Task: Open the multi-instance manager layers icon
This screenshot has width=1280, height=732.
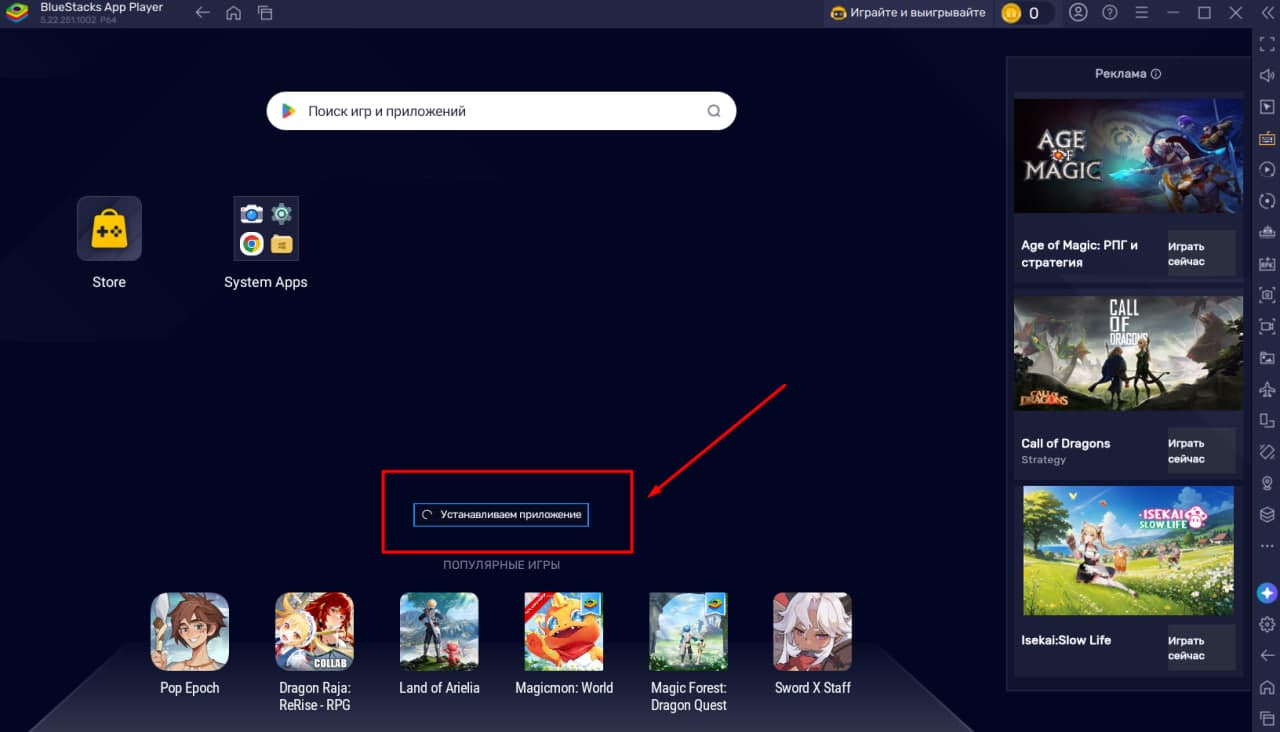Action: pos(1267,514)
